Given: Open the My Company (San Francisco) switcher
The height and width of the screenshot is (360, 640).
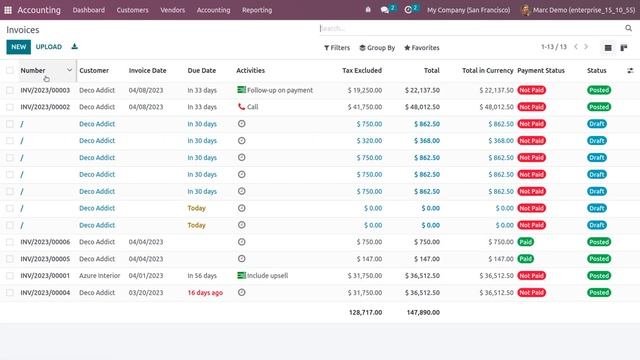Looking at the screenshot, I should (469, 10).
